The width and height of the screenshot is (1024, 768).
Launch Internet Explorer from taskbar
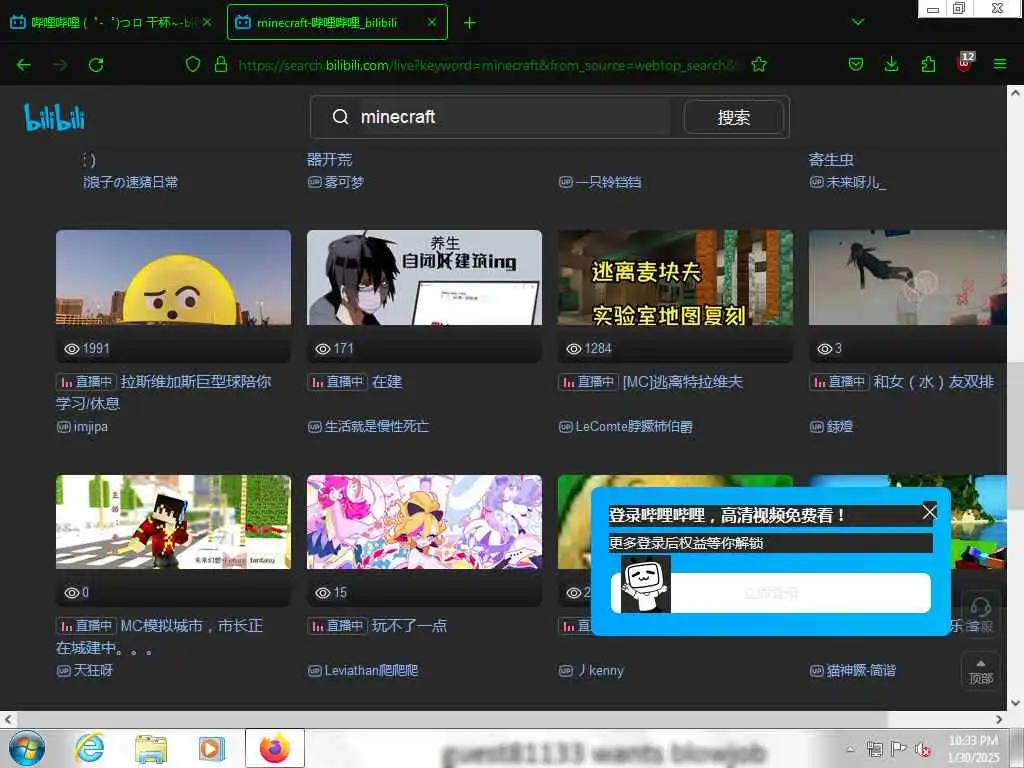pos(89,748)
